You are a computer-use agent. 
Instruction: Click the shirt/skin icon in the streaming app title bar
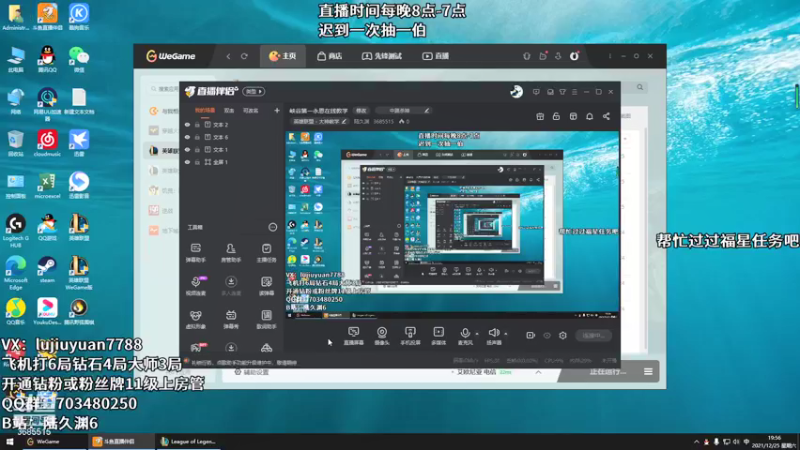point(562,92)
